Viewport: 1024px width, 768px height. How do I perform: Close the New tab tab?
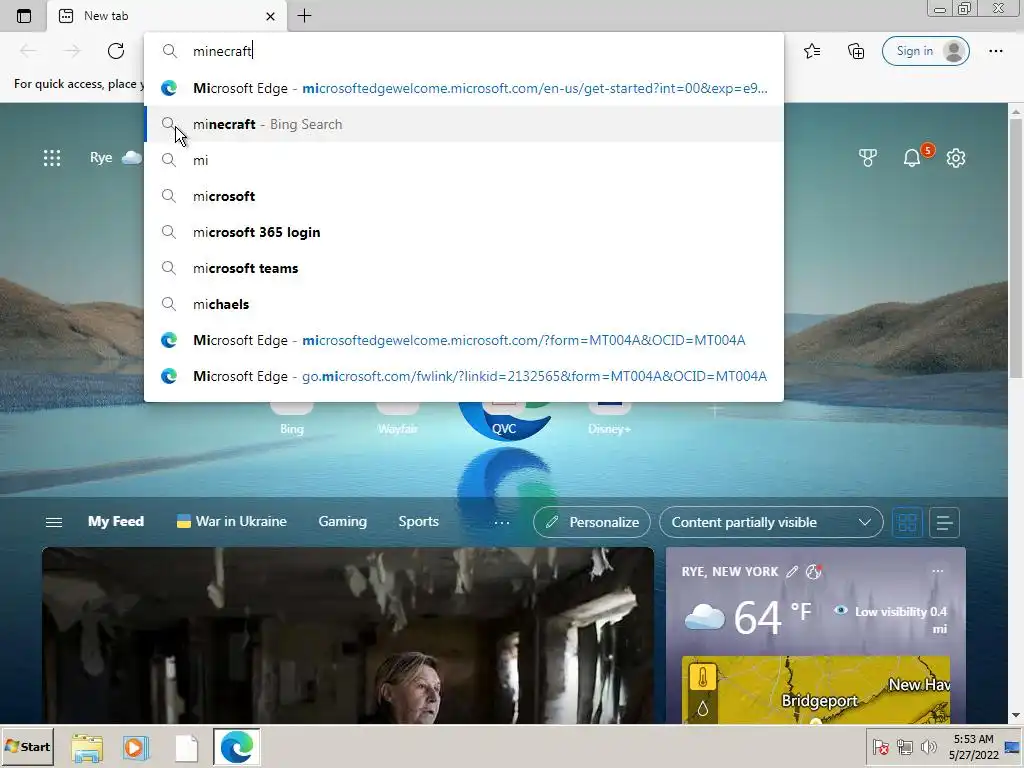tap(270, 16)
